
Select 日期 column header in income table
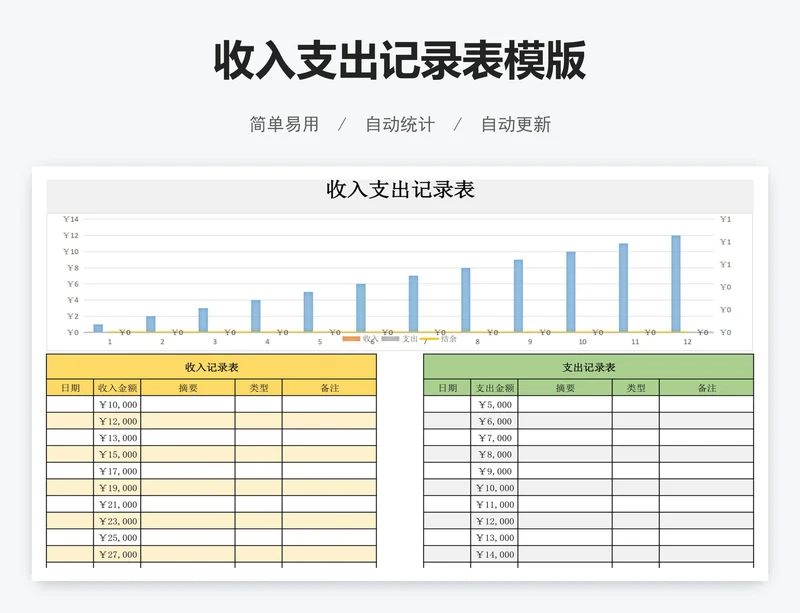[x=70, y=388]
